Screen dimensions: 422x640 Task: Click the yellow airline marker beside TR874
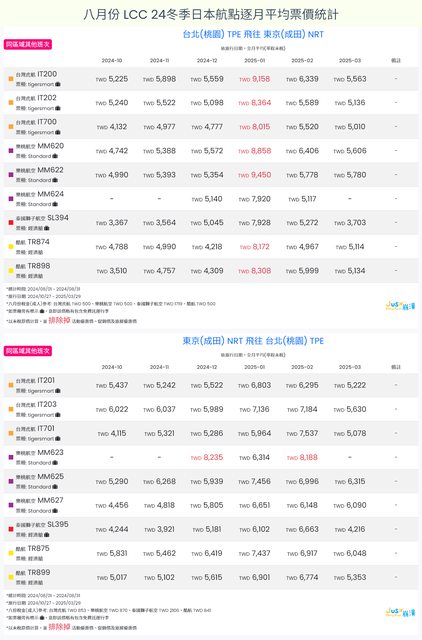pos(11,247)
